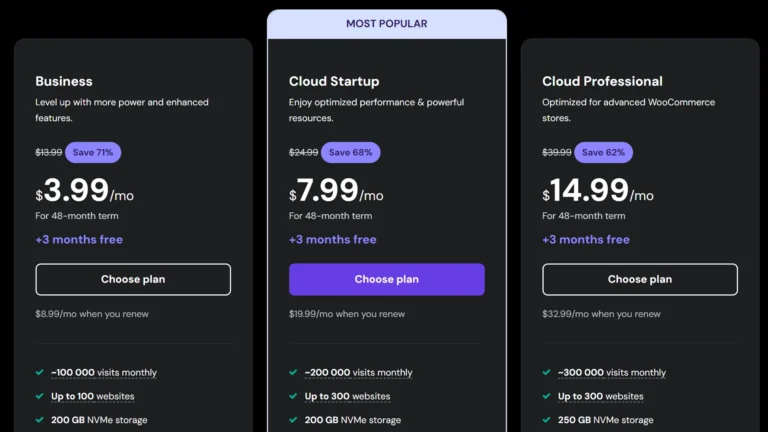The width and height of the screenshot is (768, 432).
Task: Click the Save 68% badge
Action: click(351, 152)
